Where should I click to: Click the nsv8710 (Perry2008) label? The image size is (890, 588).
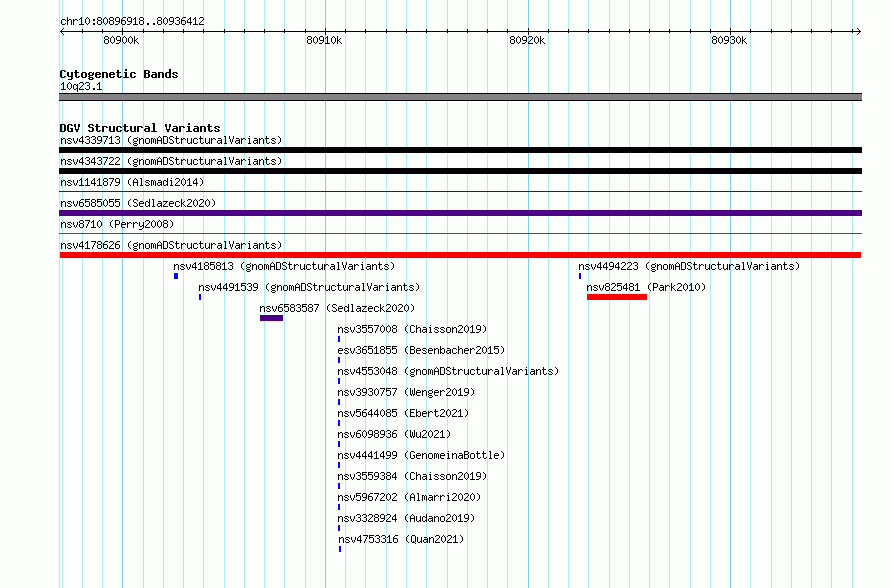pyautogui.click(x=117, y=224)
